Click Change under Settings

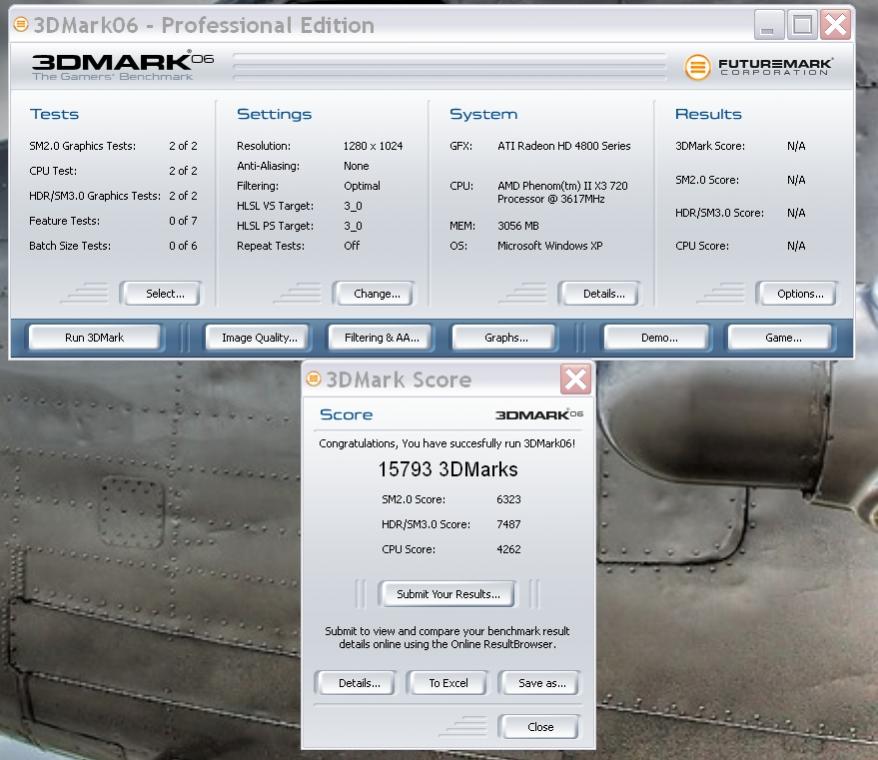(376, 293)
